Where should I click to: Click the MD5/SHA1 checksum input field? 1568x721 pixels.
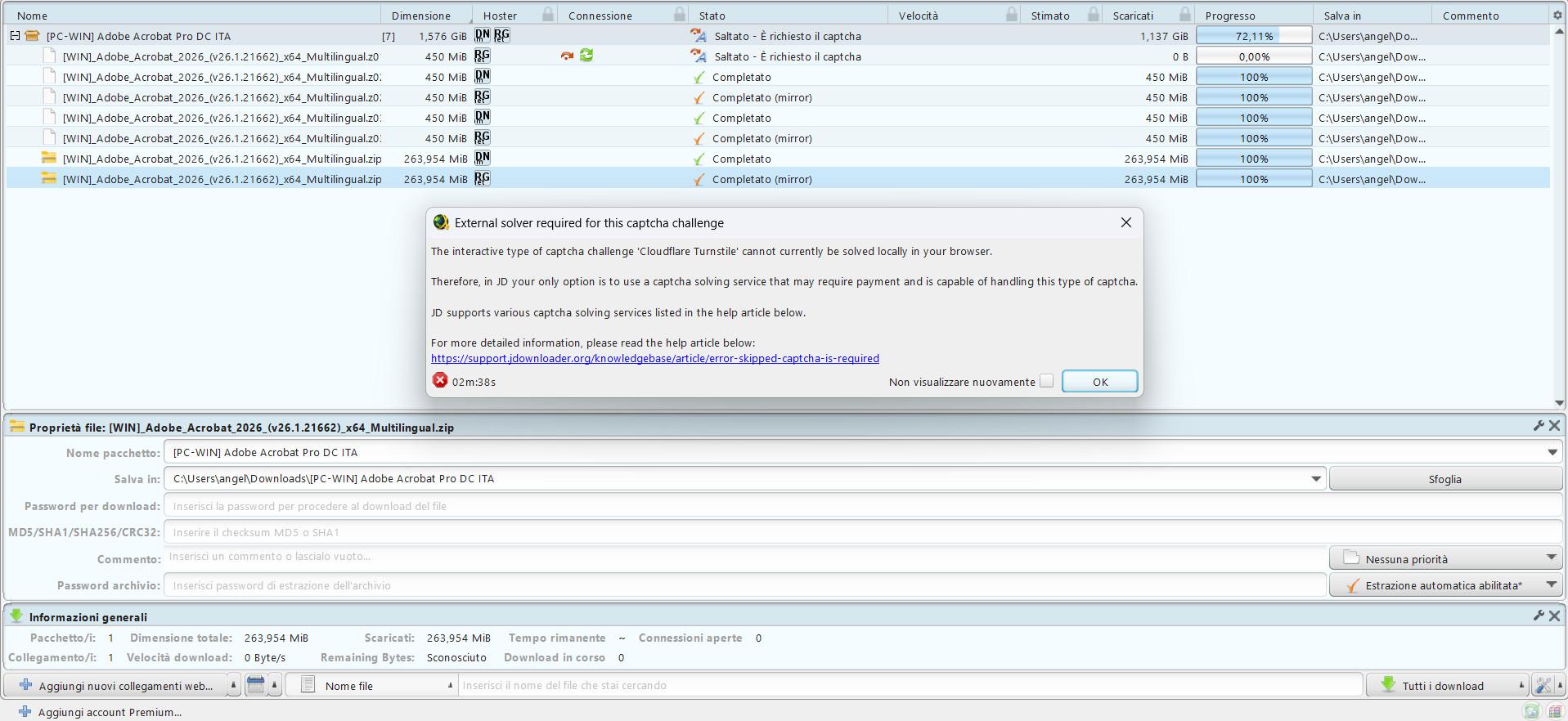(x=863, y=532)
